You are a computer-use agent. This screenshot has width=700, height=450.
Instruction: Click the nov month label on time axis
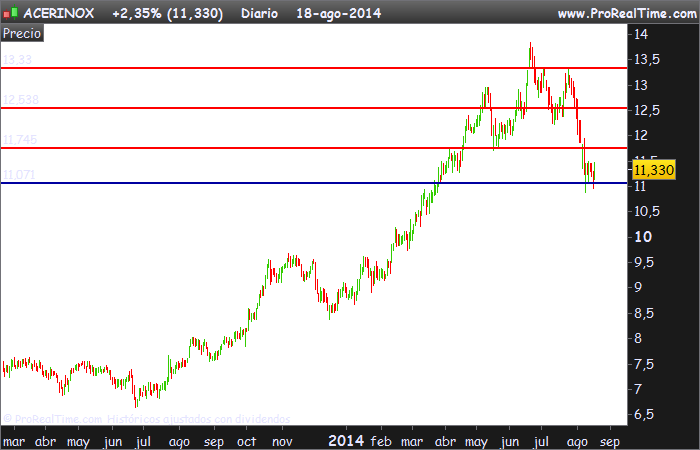(282, 442)
